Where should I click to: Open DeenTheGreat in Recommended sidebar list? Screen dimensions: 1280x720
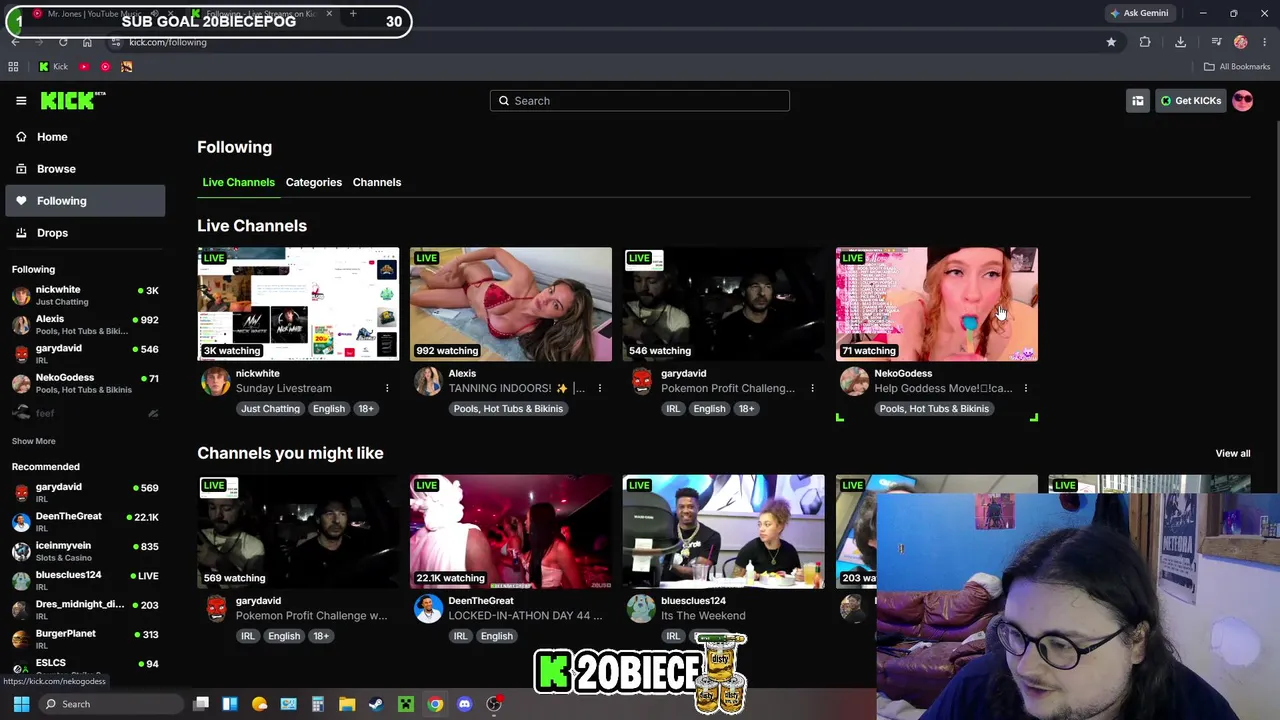click(85, 522)
